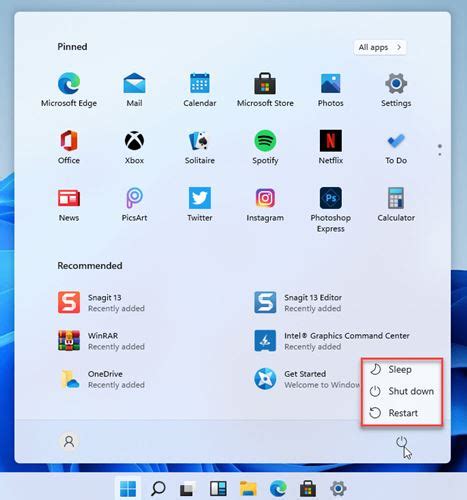This screenshot has width=467, height=500.
Task: Open the News app
Action: tap(69, 204)
